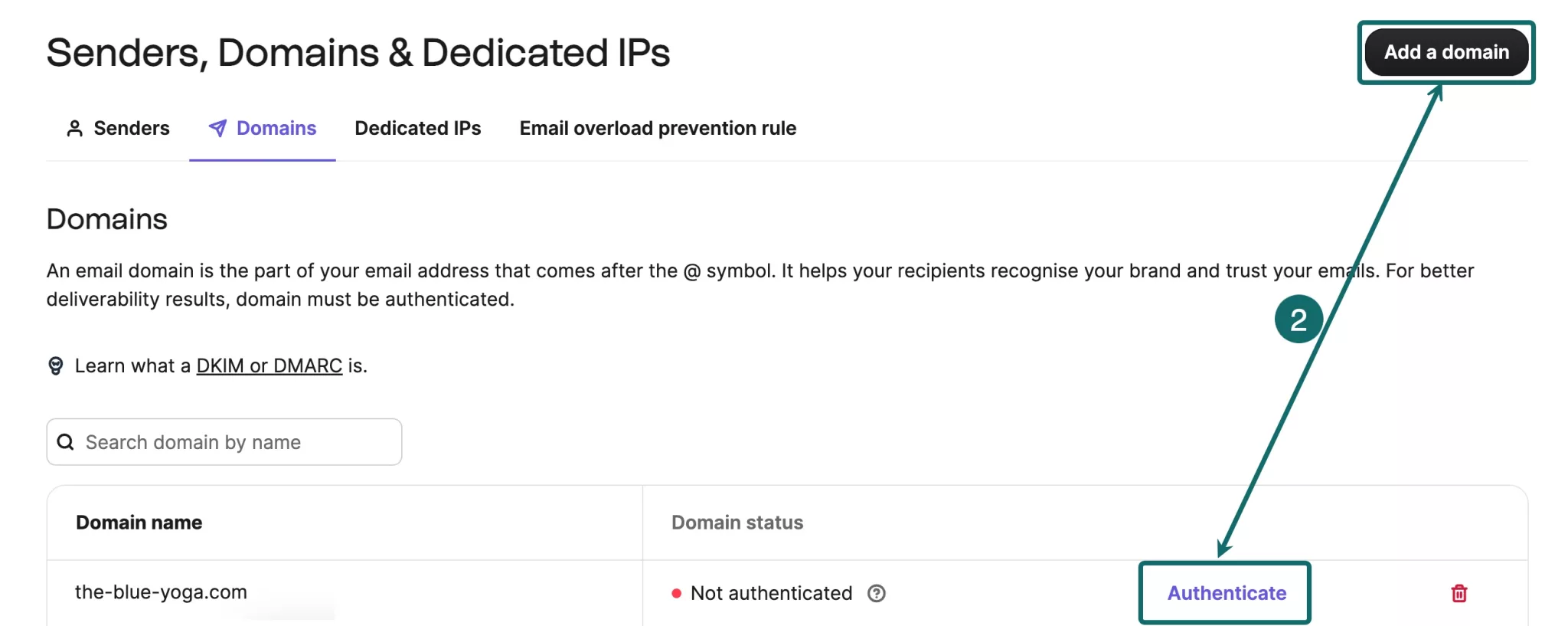Click Authenticate for the-blue-yoga.com
Screen dimensions: 1568x626
(x=1226, y=593)
